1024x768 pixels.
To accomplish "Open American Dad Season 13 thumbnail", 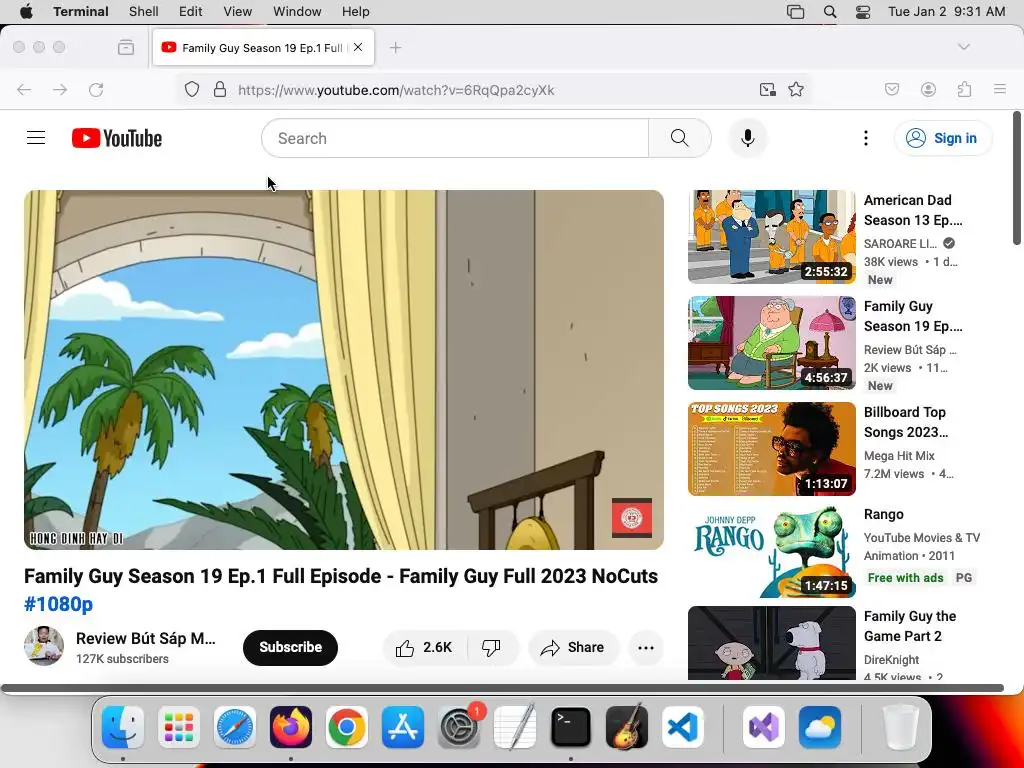I will click(772, 236).
